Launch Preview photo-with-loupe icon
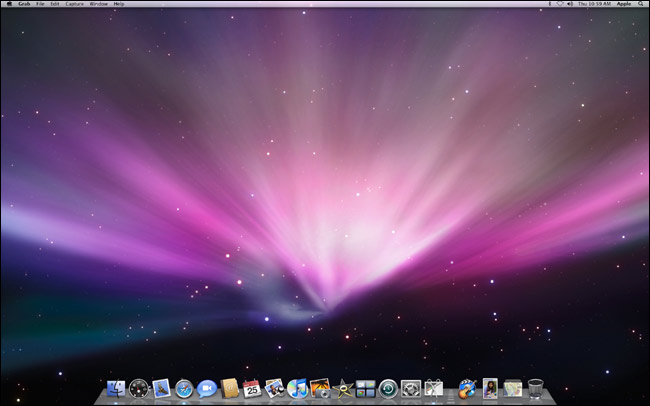650x406 pixels. click(x=275, y=389)
